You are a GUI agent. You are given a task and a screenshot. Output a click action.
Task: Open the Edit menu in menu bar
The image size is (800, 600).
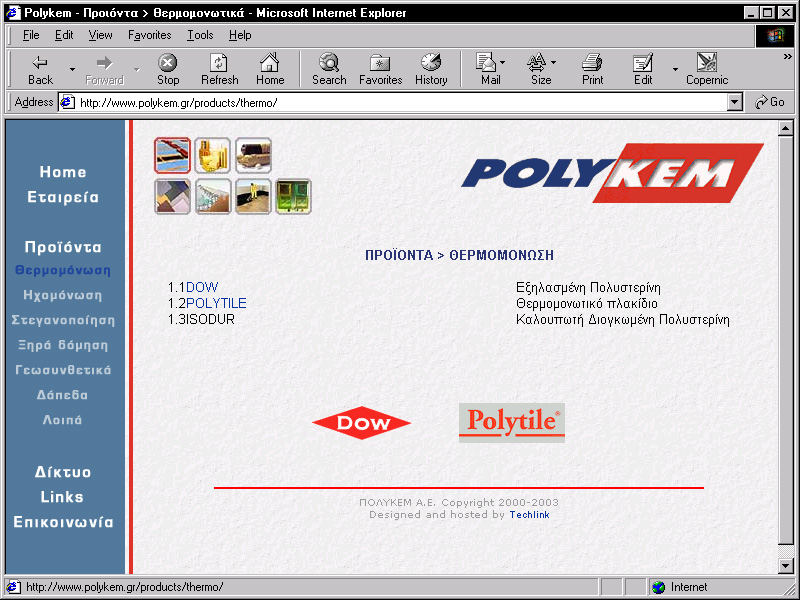coord(64,35)
